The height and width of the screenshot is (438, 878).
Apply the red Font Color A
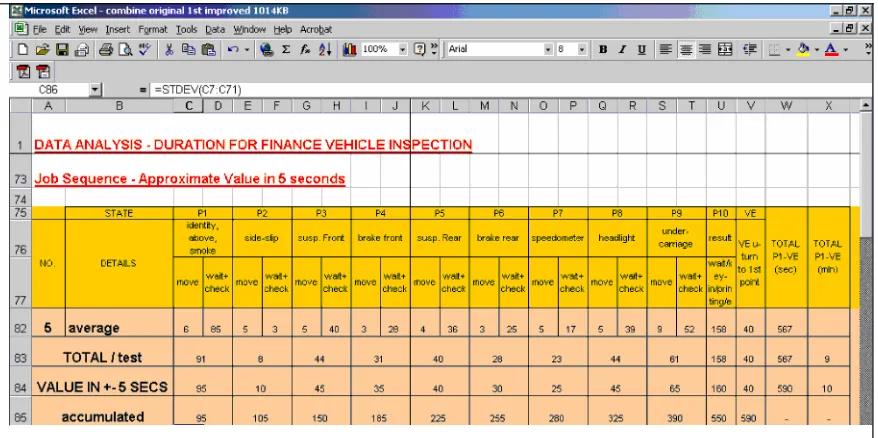pos(832,50)
